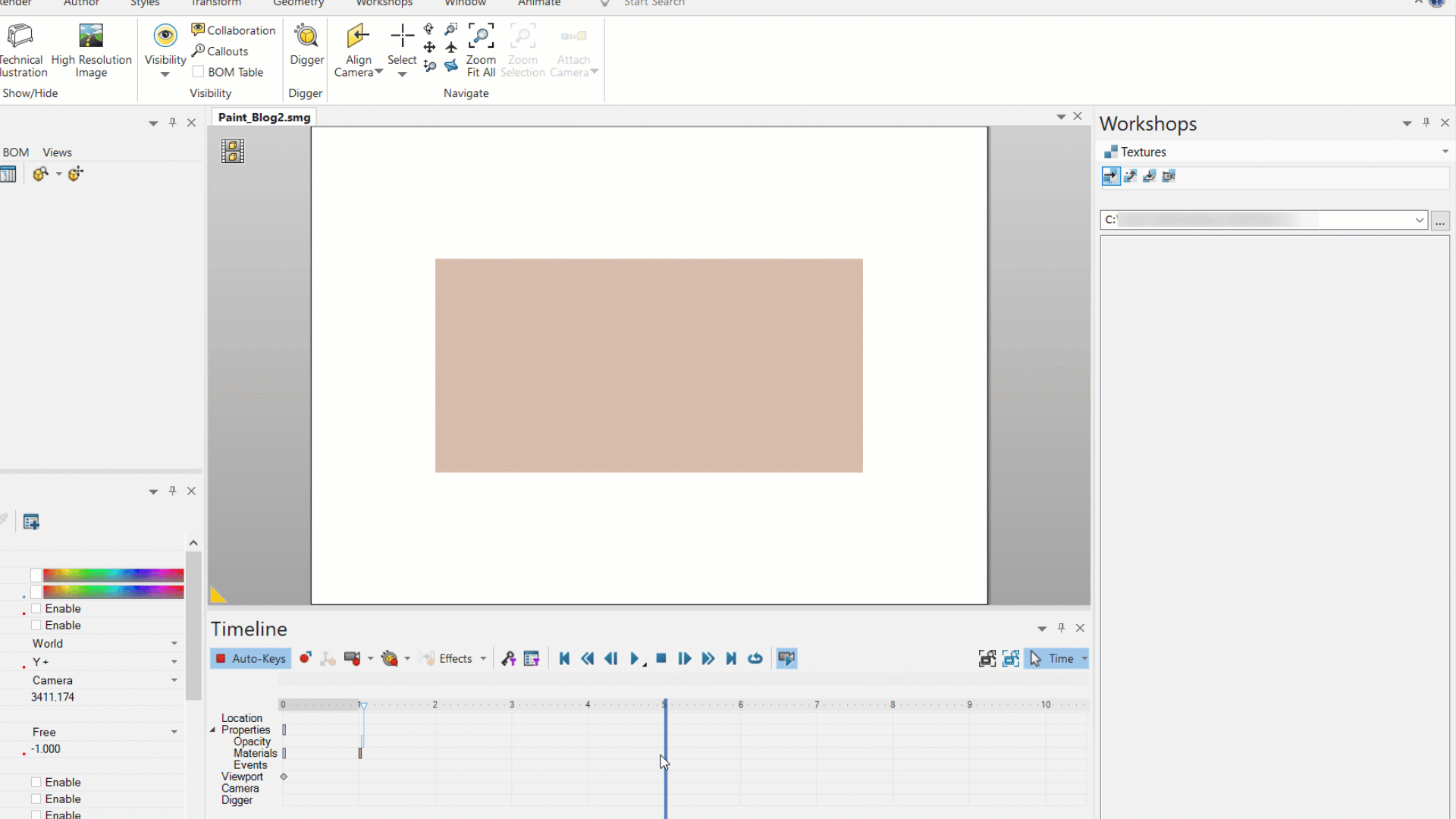
Task: Click the film strip animation icon in viewport
Action: (233, 151)
